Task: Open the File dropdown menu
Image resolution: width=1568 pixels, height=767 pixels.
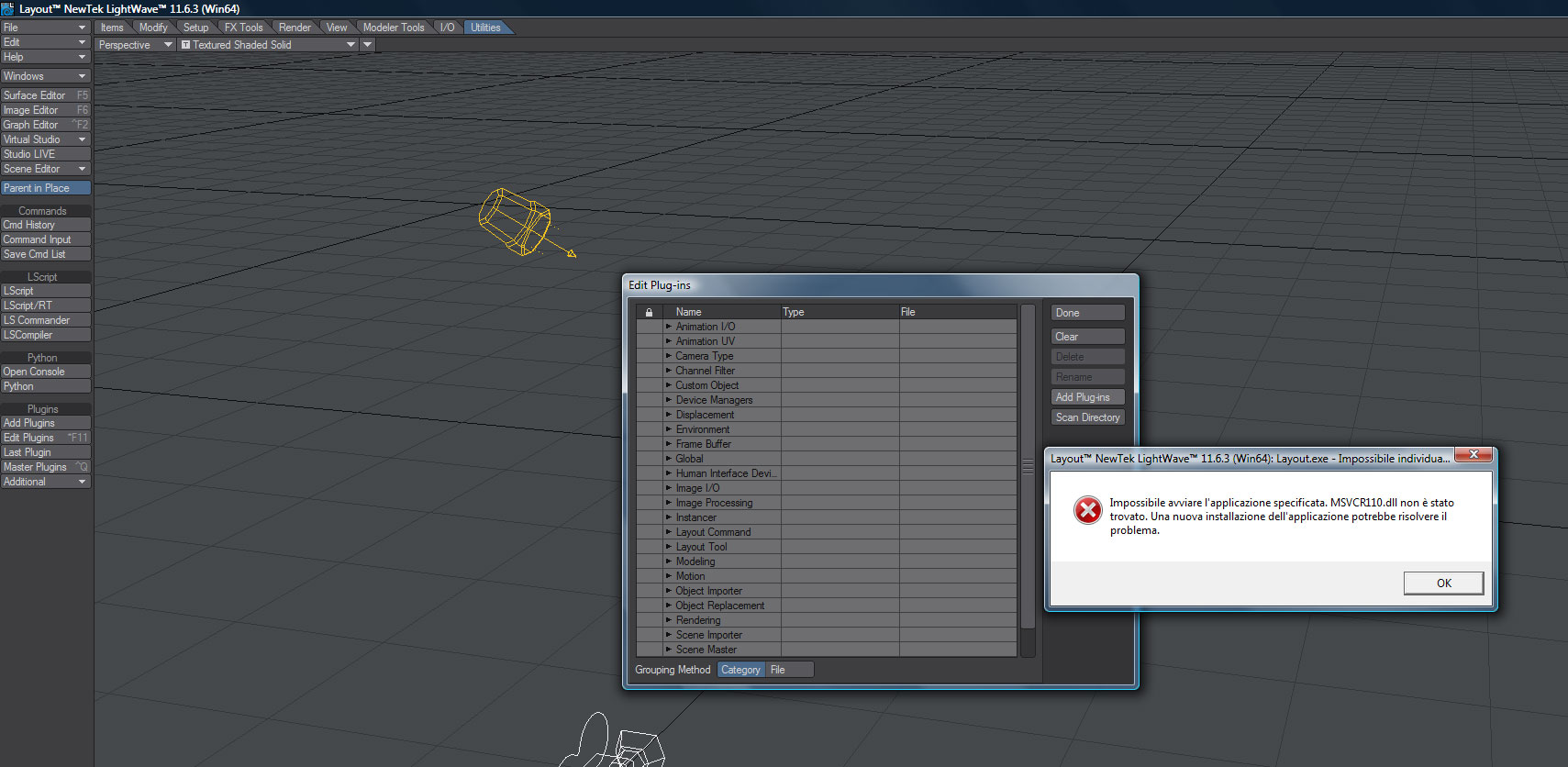Action: (46, 28)
